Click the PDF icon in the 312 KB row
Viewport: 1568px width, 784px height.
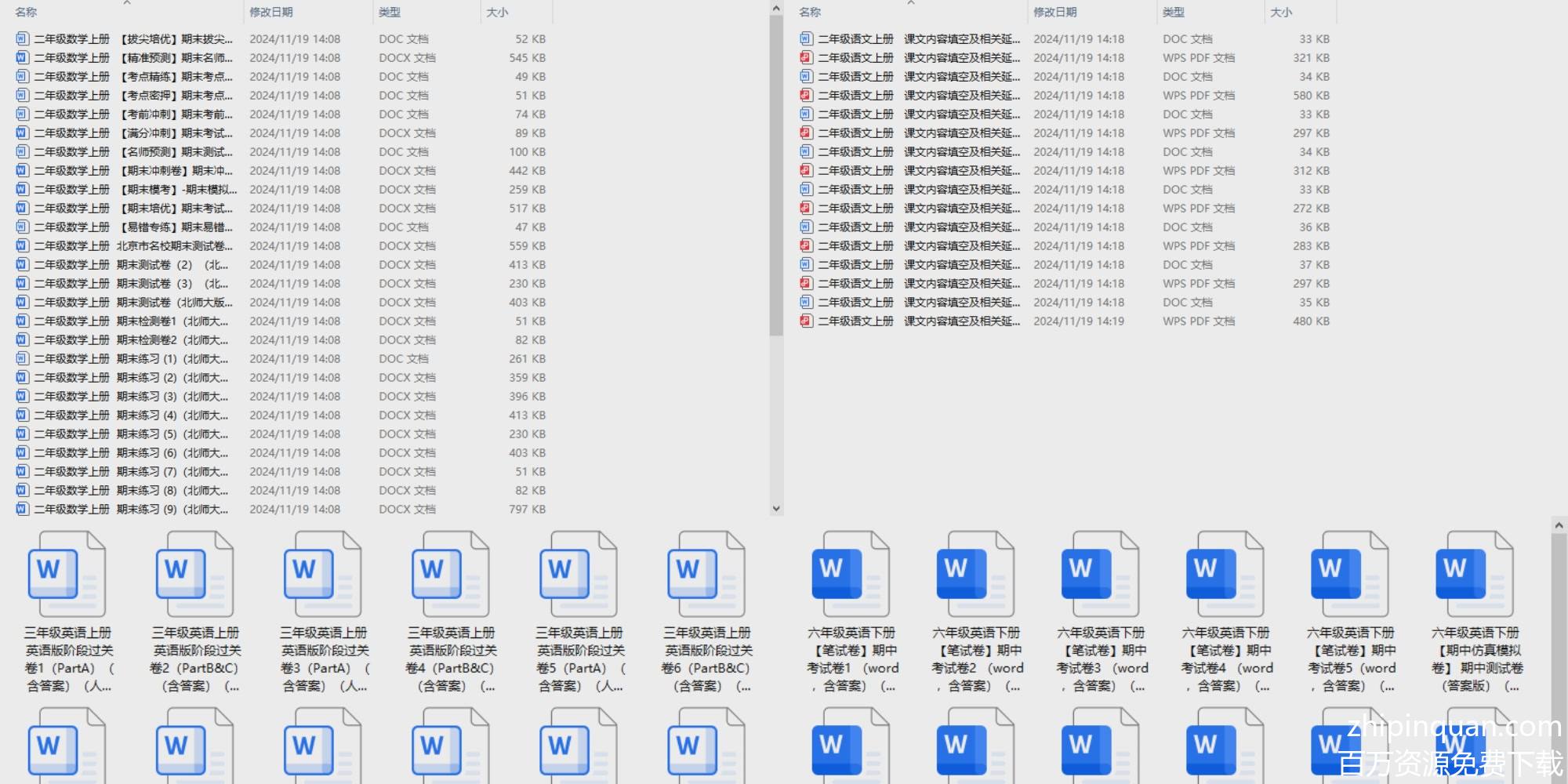806,170
